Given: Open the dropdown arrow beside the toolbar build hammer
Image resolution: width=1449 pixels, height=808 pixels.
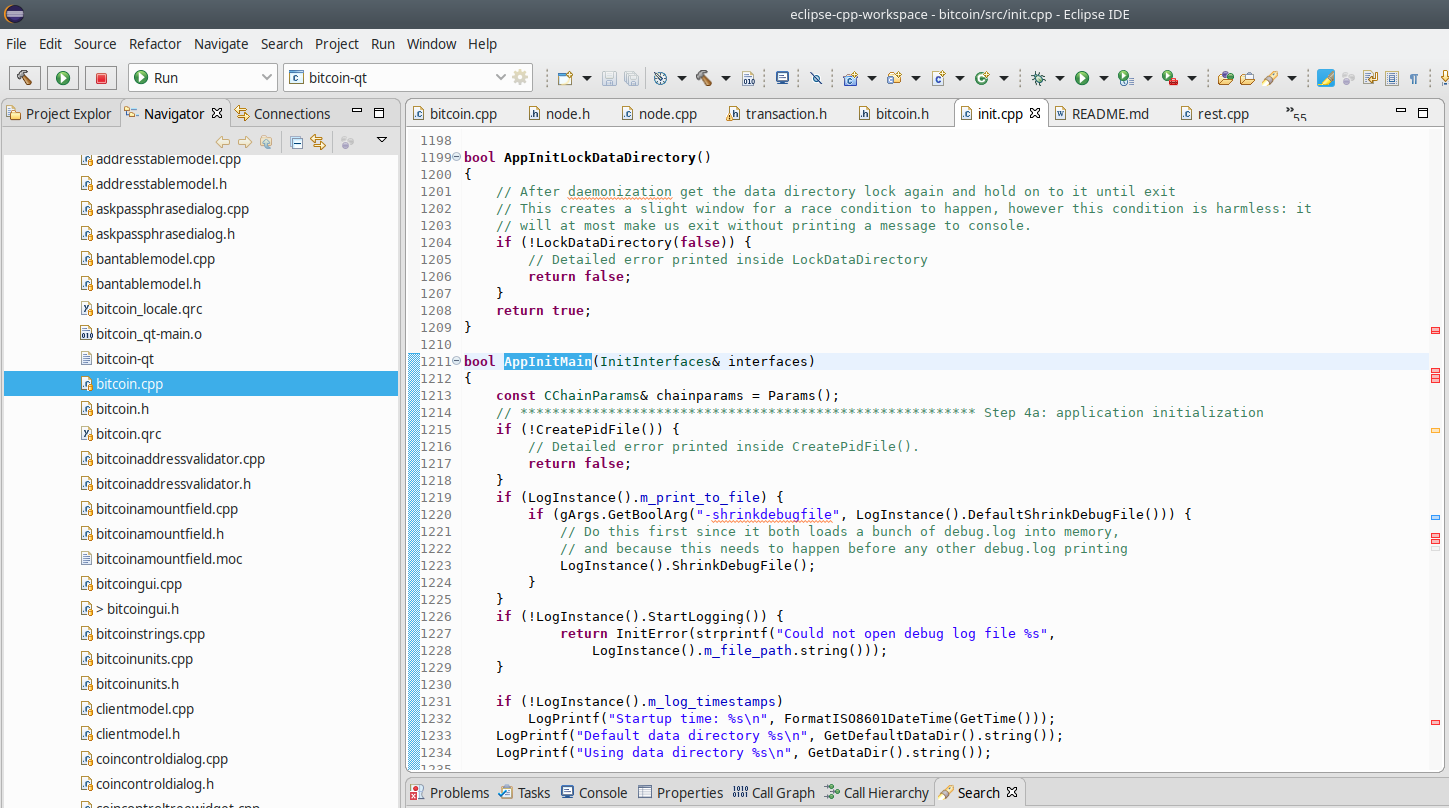Looking at the screenshot, I should tap(726, 78).
